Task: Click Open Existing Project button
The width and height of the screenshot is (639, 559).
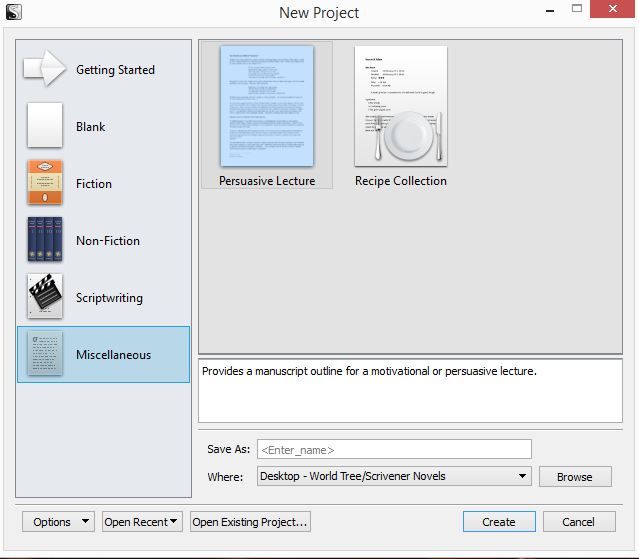Action: click(250, 522)
